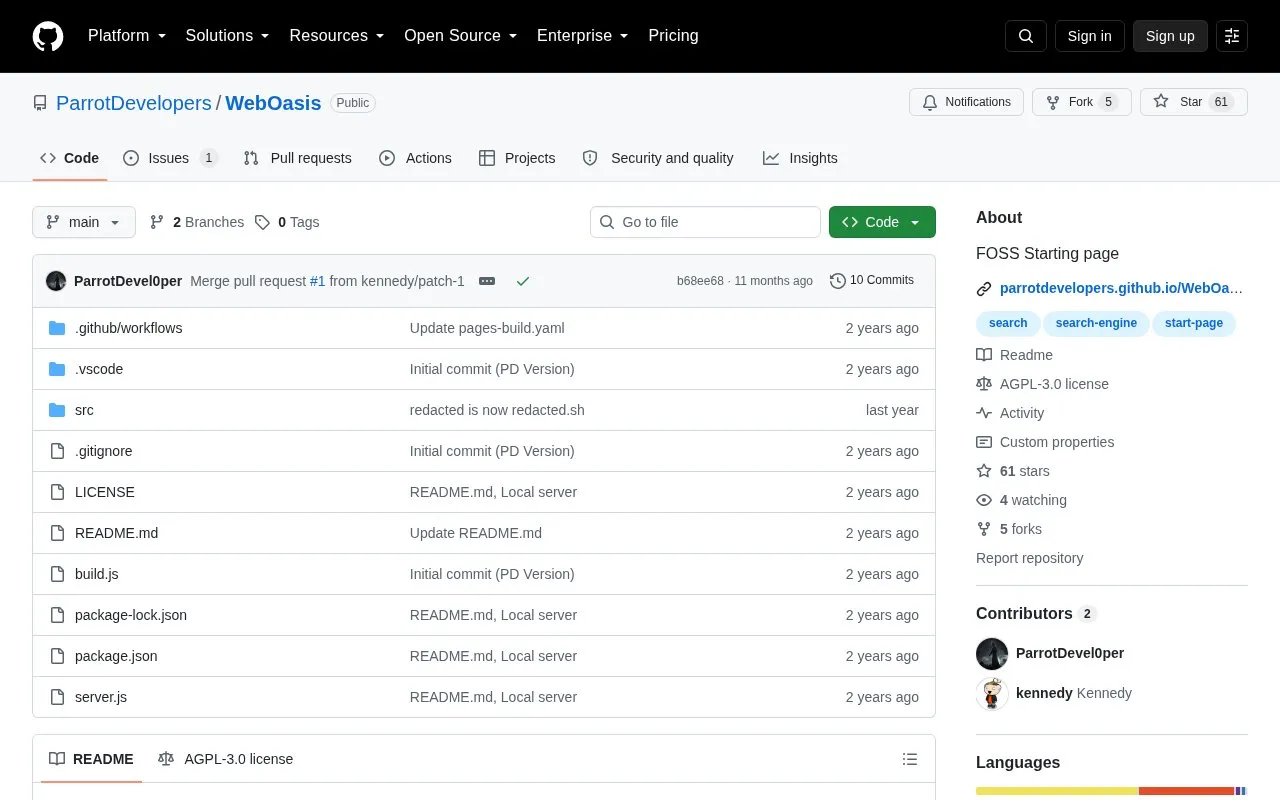Click the start-page topic tag

1194,323
